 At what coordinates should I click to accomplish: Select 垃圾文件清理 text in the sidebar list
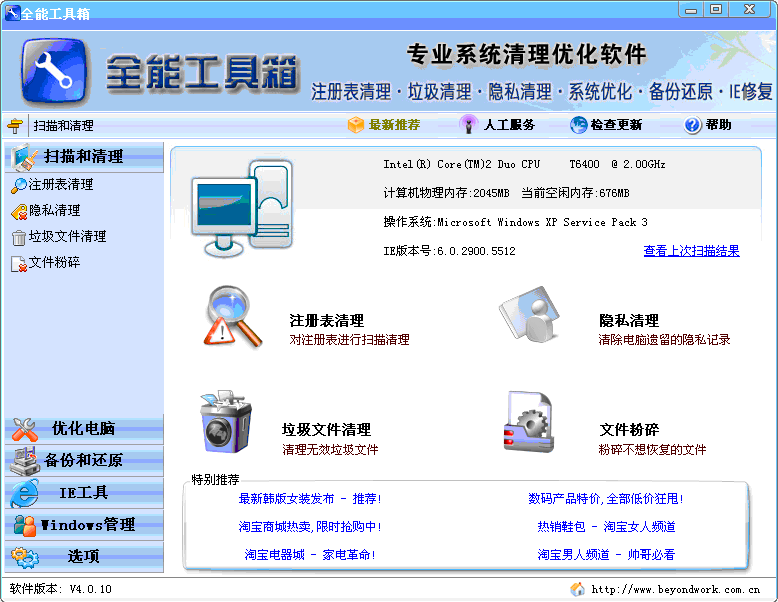coord(67,236)
